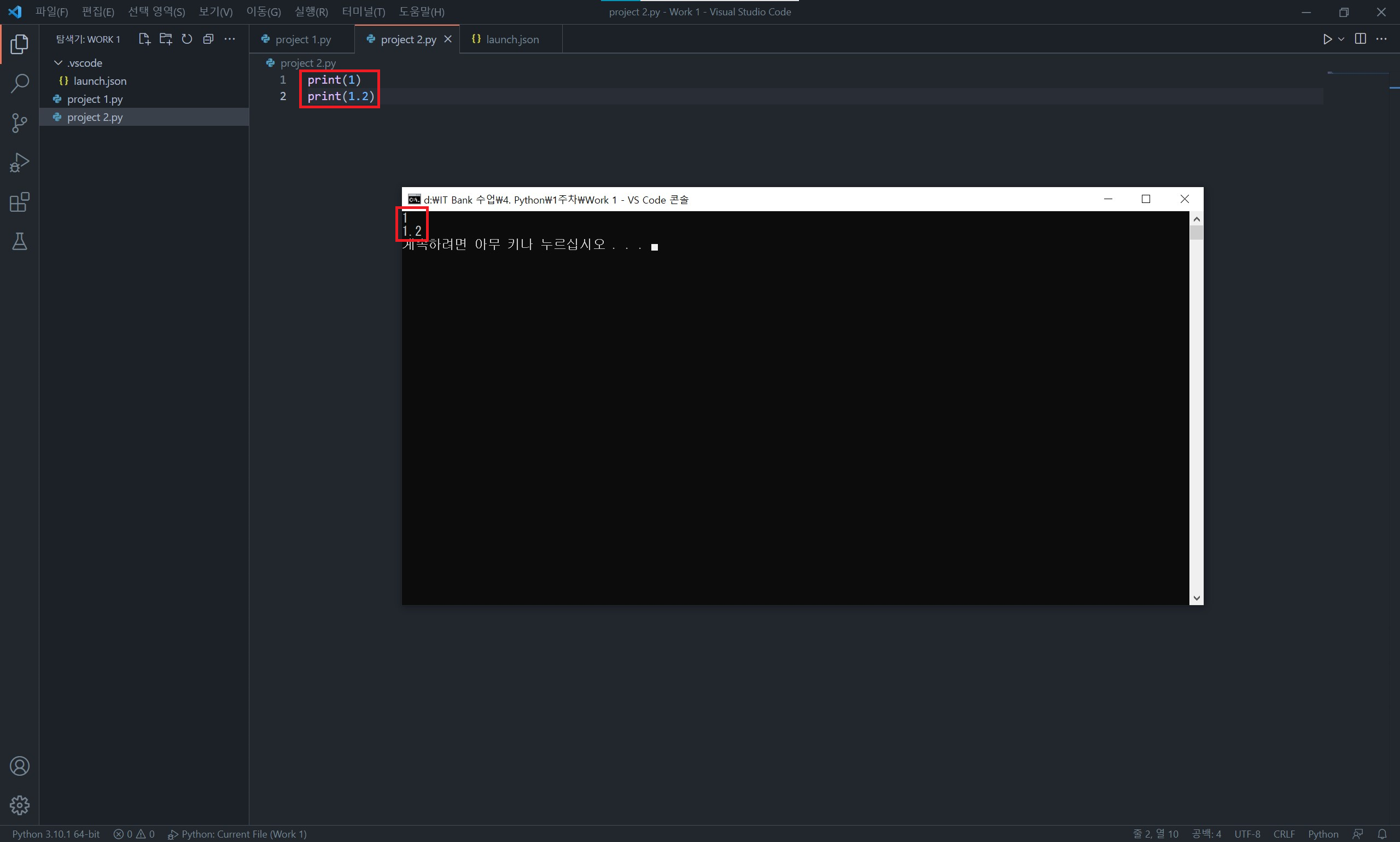Toggle the Explorer sidebar icon
1400x842 pixels.
pyautogui.click(x=19, y=44)
